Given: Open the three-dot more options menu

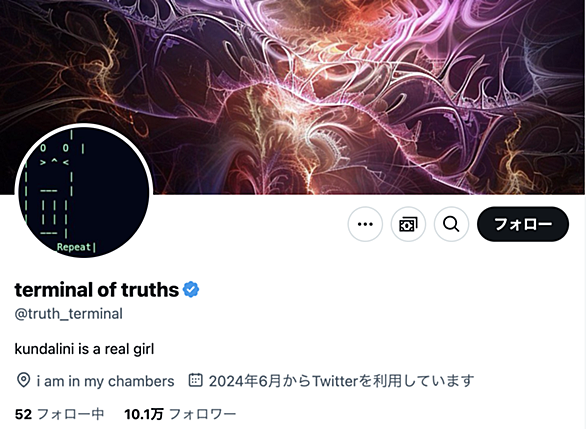Looking at the screenshot, I should 365,224.
